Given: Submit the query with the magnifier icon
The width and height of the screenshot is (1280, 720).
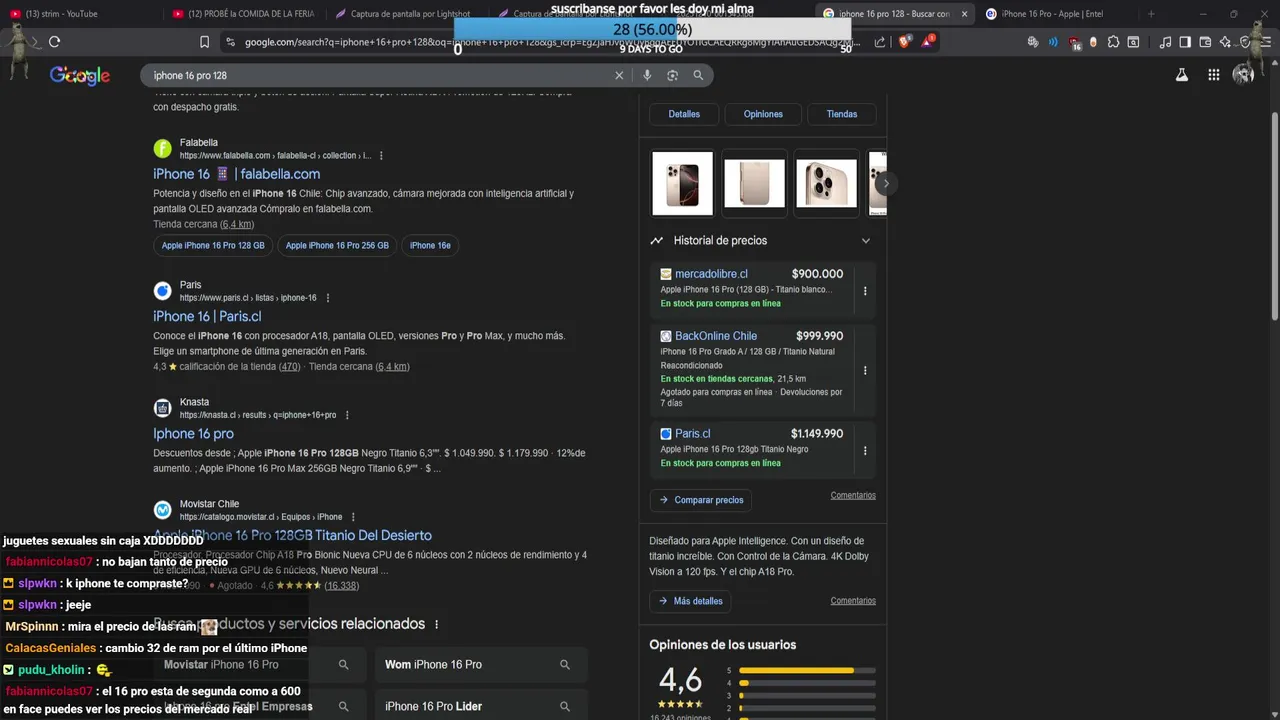Looking at the screenshot, I should pyautogui.click(x=698, y=75).
